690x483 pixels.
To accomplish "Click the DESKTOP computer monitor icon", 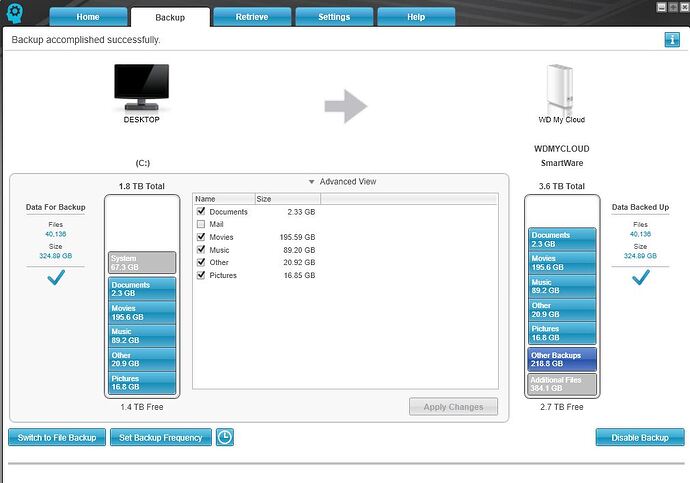I will click(142, 88).
